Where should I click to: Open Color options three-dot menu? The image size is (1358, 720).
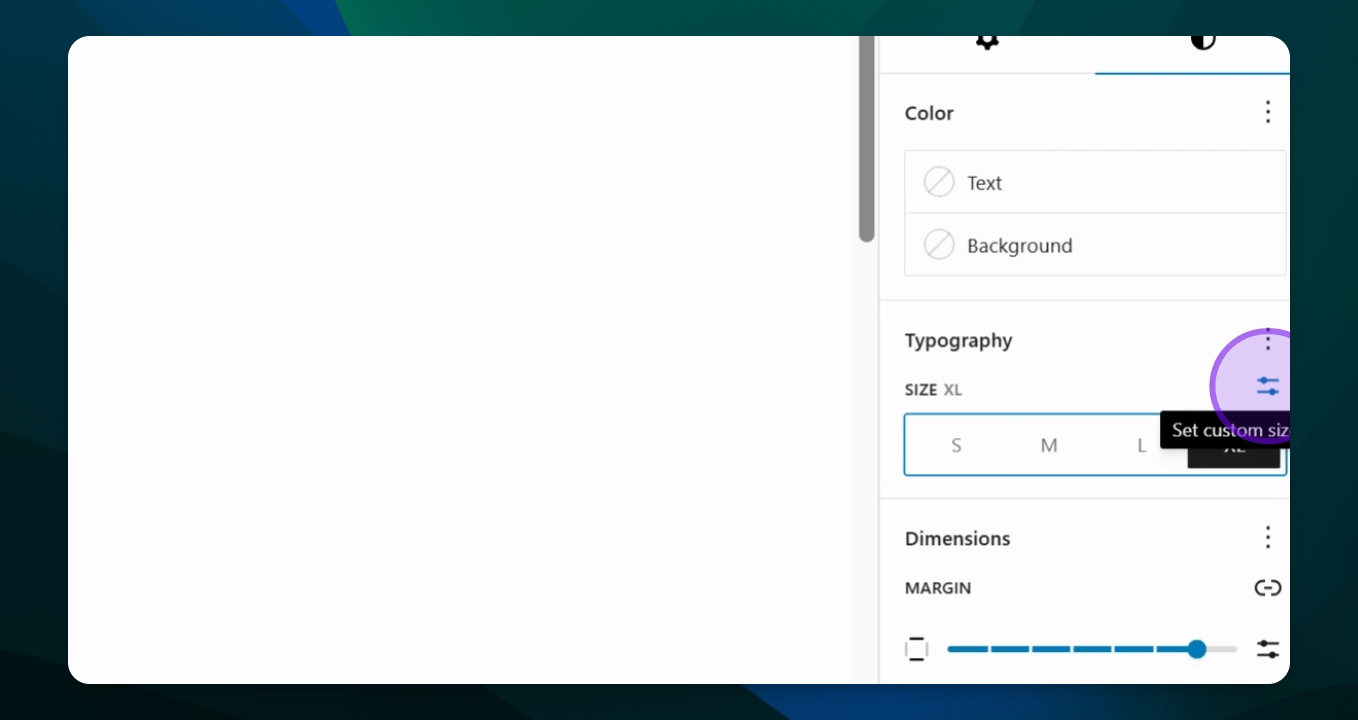[1268, 112]
